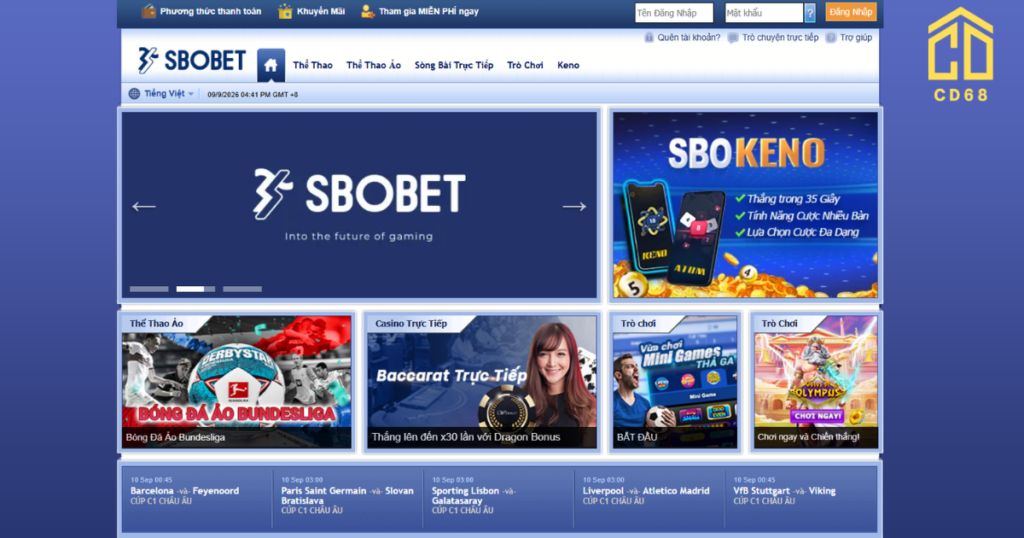Open Thể Thao menu
This screenshot has height=538, width=1024.
(x=313, y=65)
